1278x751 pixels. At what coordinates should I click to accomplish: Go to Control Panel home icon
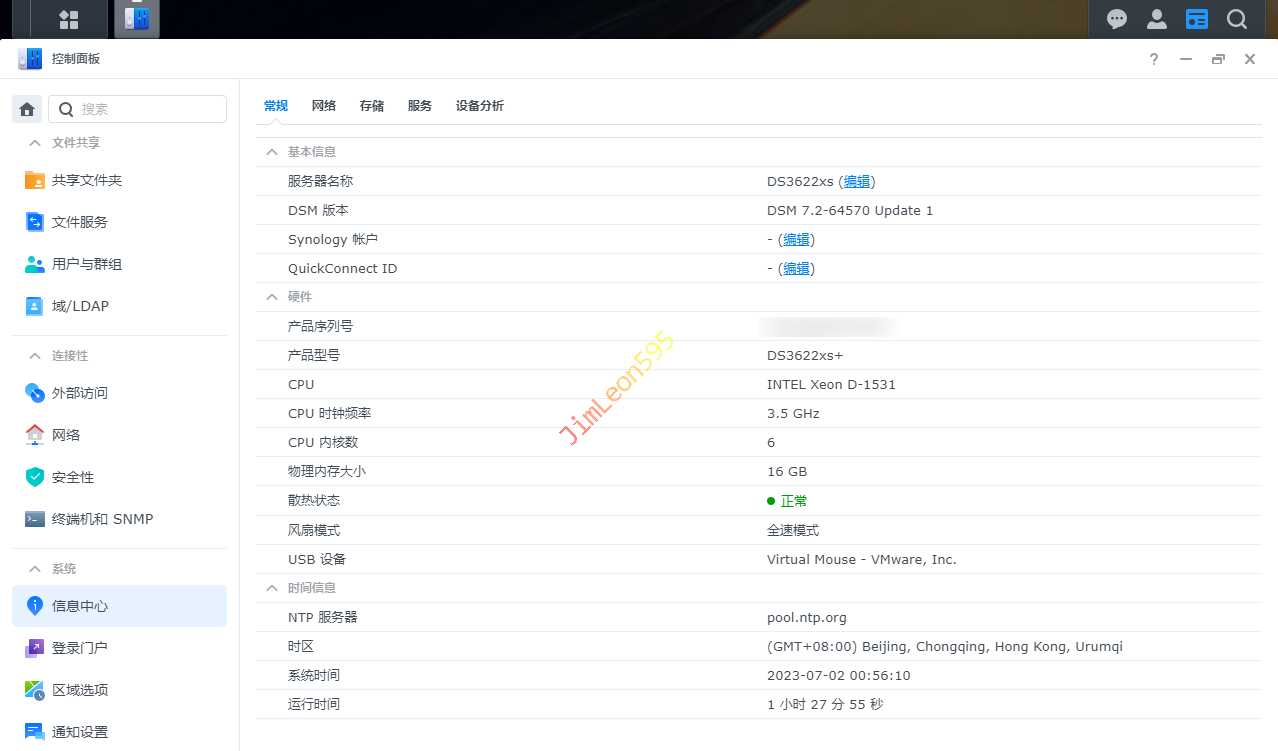pyautogui.click(x=27, y=109)
